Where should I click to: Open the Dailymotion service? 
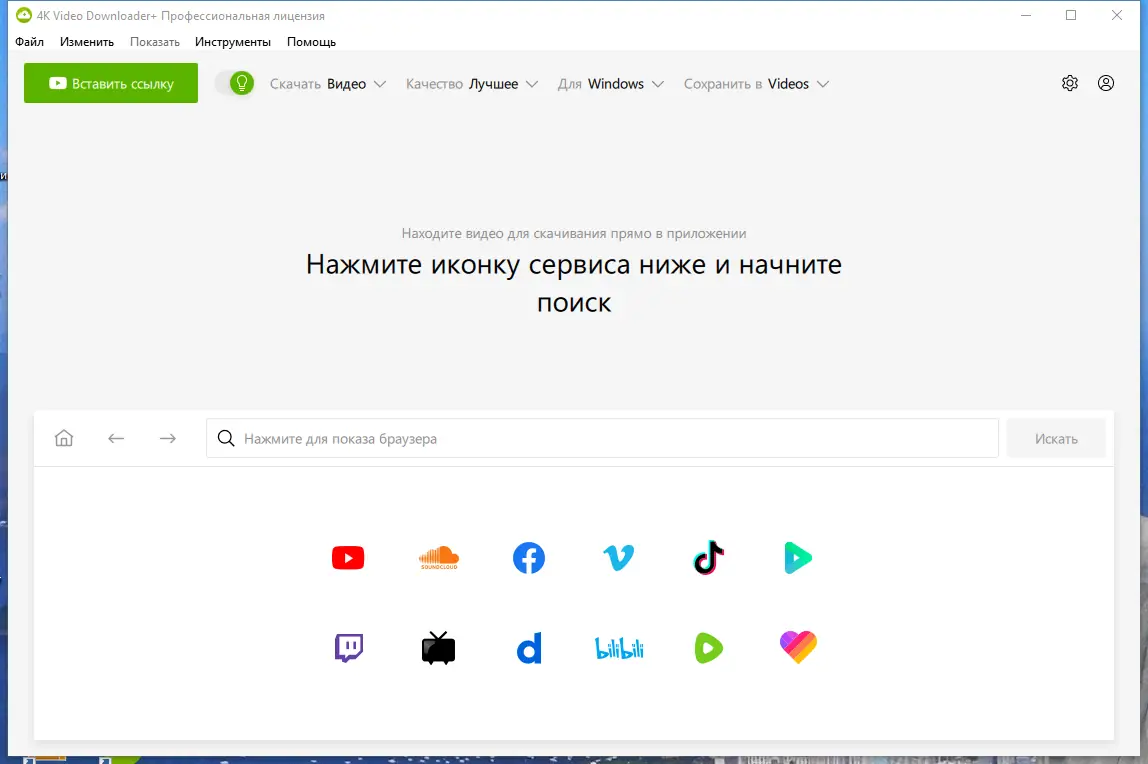click(x=528, y=647)
